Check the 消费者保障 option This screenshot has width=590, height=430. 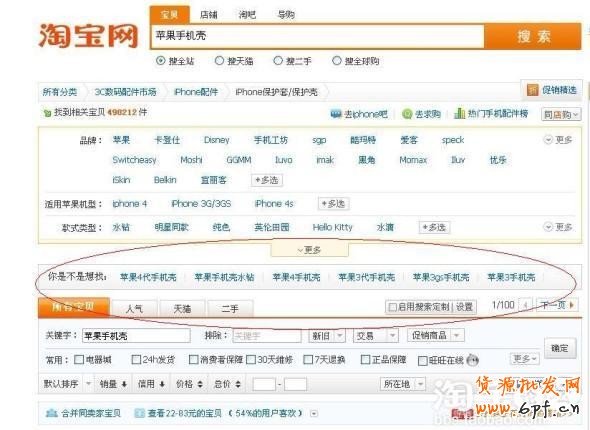(x=193, y=360)
